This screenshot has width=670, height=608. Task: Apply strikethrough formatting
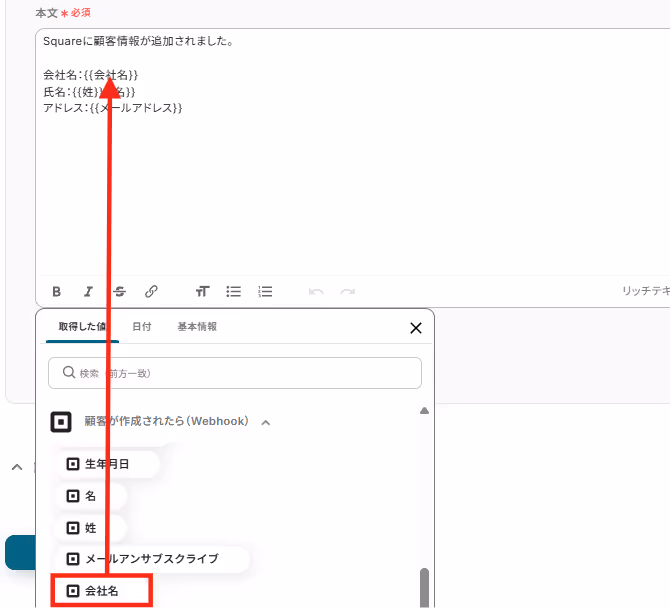tap(120, 291)
